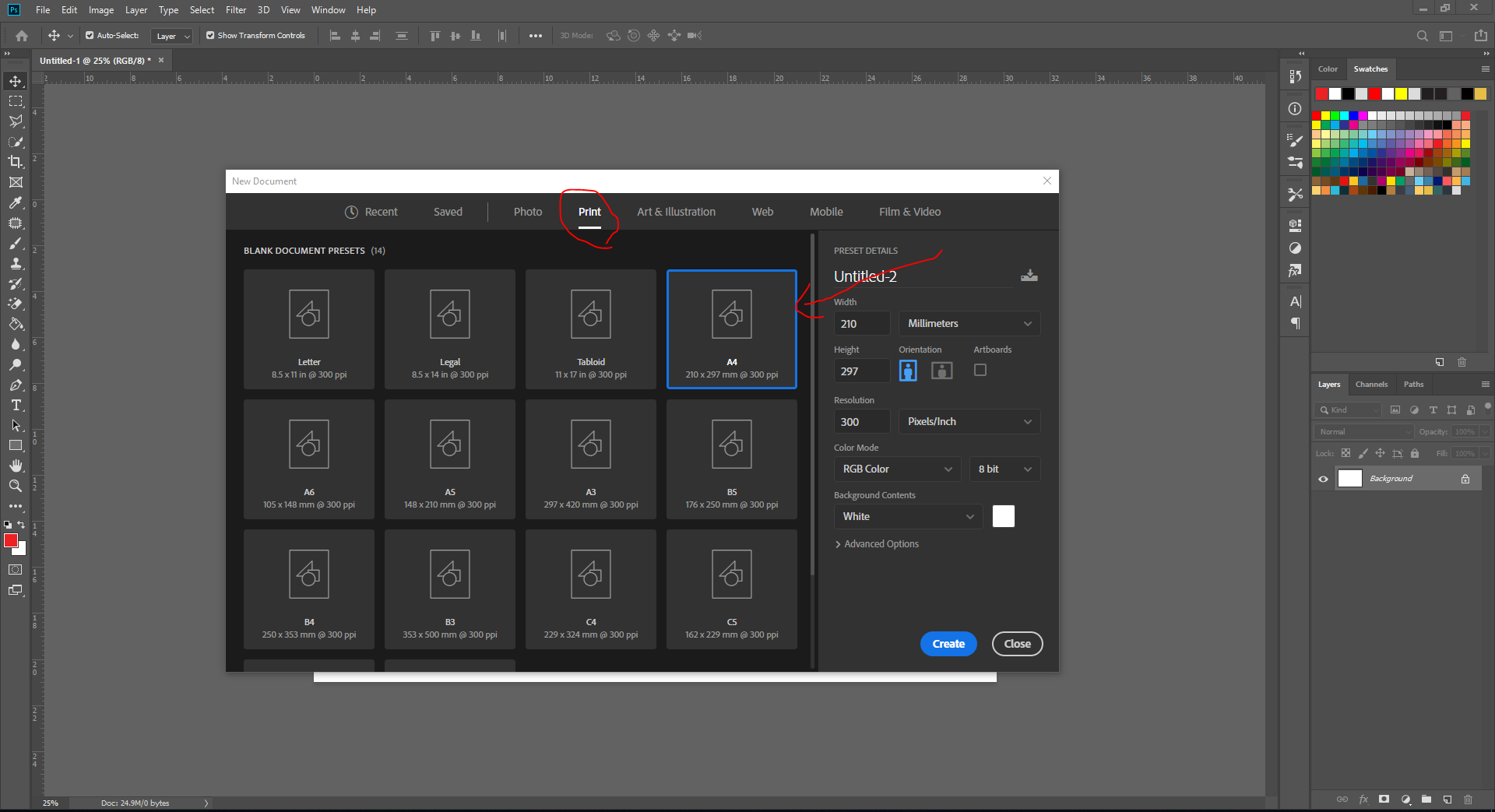Toggle Show Transform Controls checkbox
The image size is (1495, 812).
coord(210,35)
